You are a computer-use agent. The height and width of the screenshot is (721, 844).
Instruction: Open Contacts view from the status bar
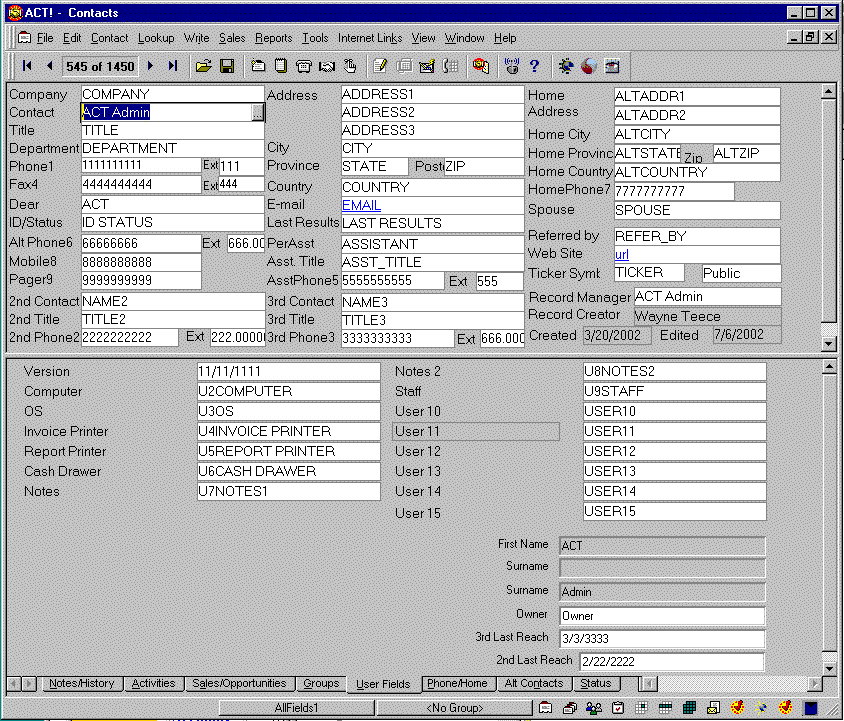(545, 708)
